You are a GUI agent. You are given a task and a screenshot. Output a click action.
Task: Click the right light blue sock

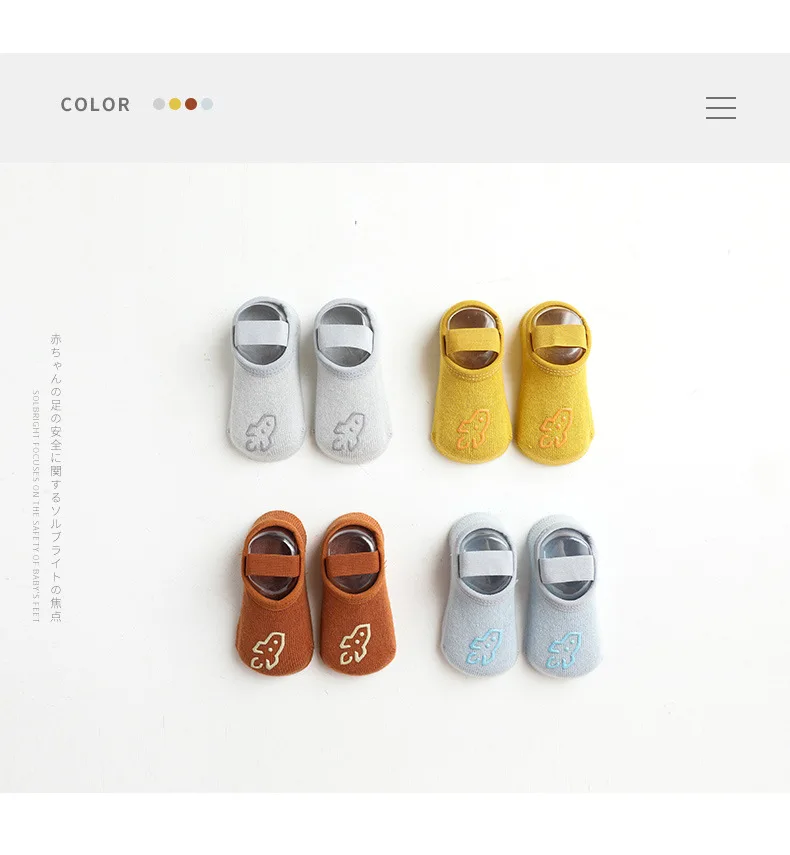[563, 597]
